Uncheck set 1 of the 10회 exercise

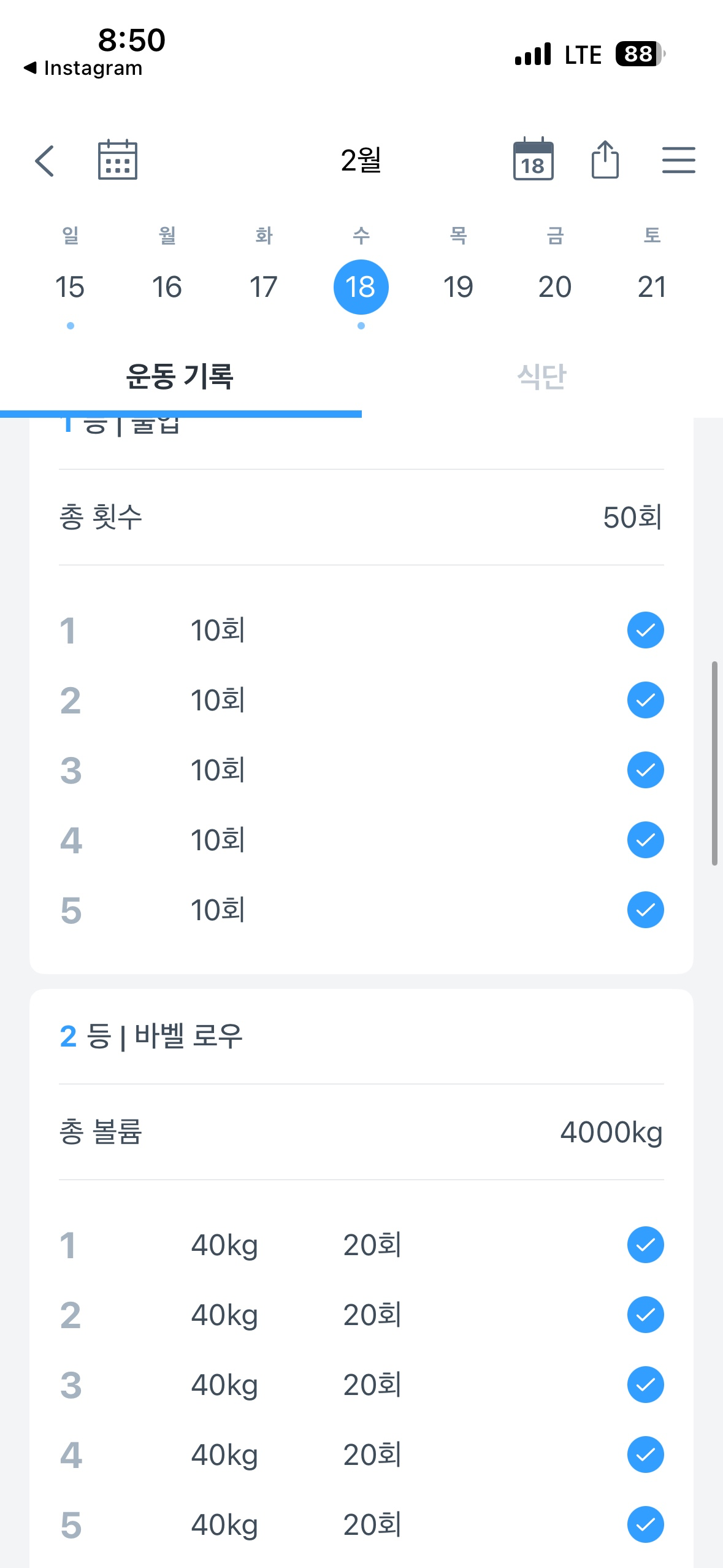click(645, 630)
